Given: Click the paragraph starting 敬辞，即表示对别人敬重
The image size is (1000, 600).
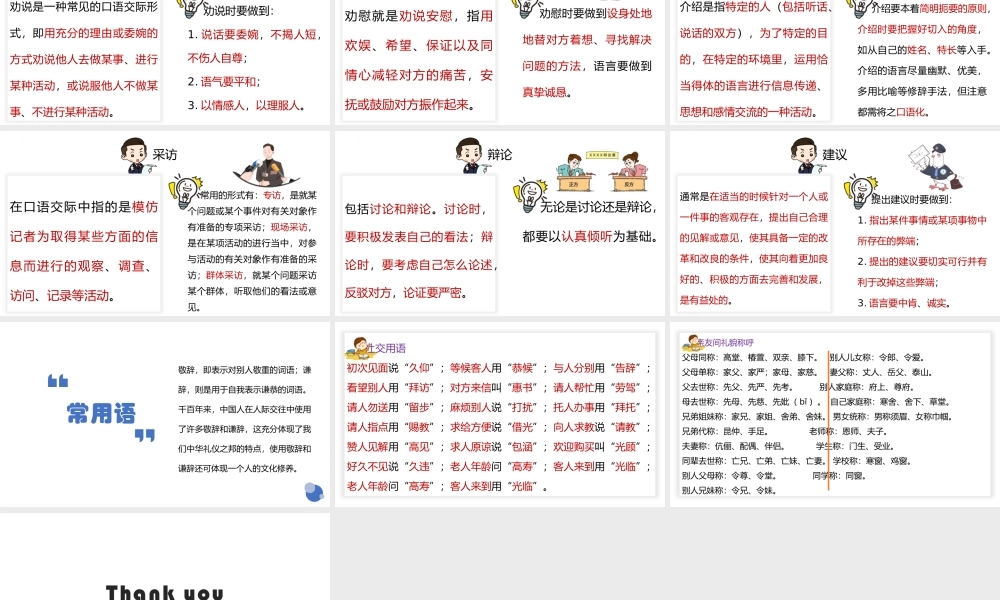Looking at the screenshot, I should click(245, 419).
